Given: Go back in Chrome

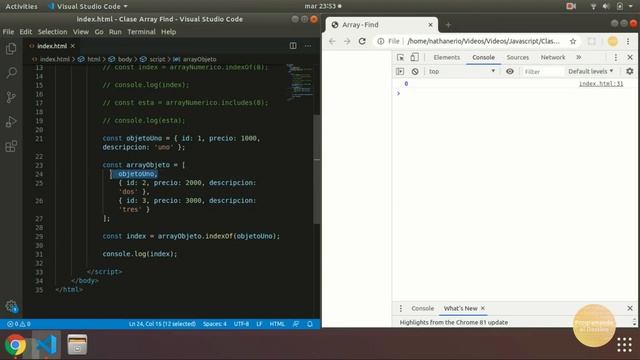Looking at the screenshot, I should tap(332, 41).
